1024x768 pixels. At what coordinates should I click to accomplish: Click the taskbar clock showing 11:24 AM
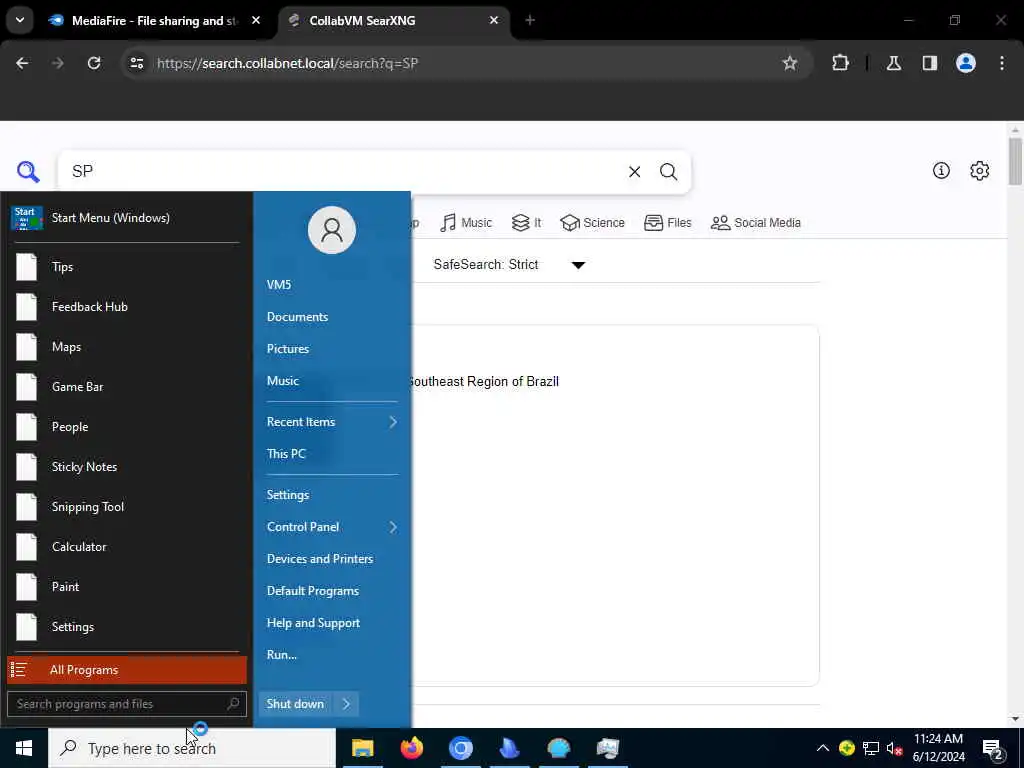[938, 748]
